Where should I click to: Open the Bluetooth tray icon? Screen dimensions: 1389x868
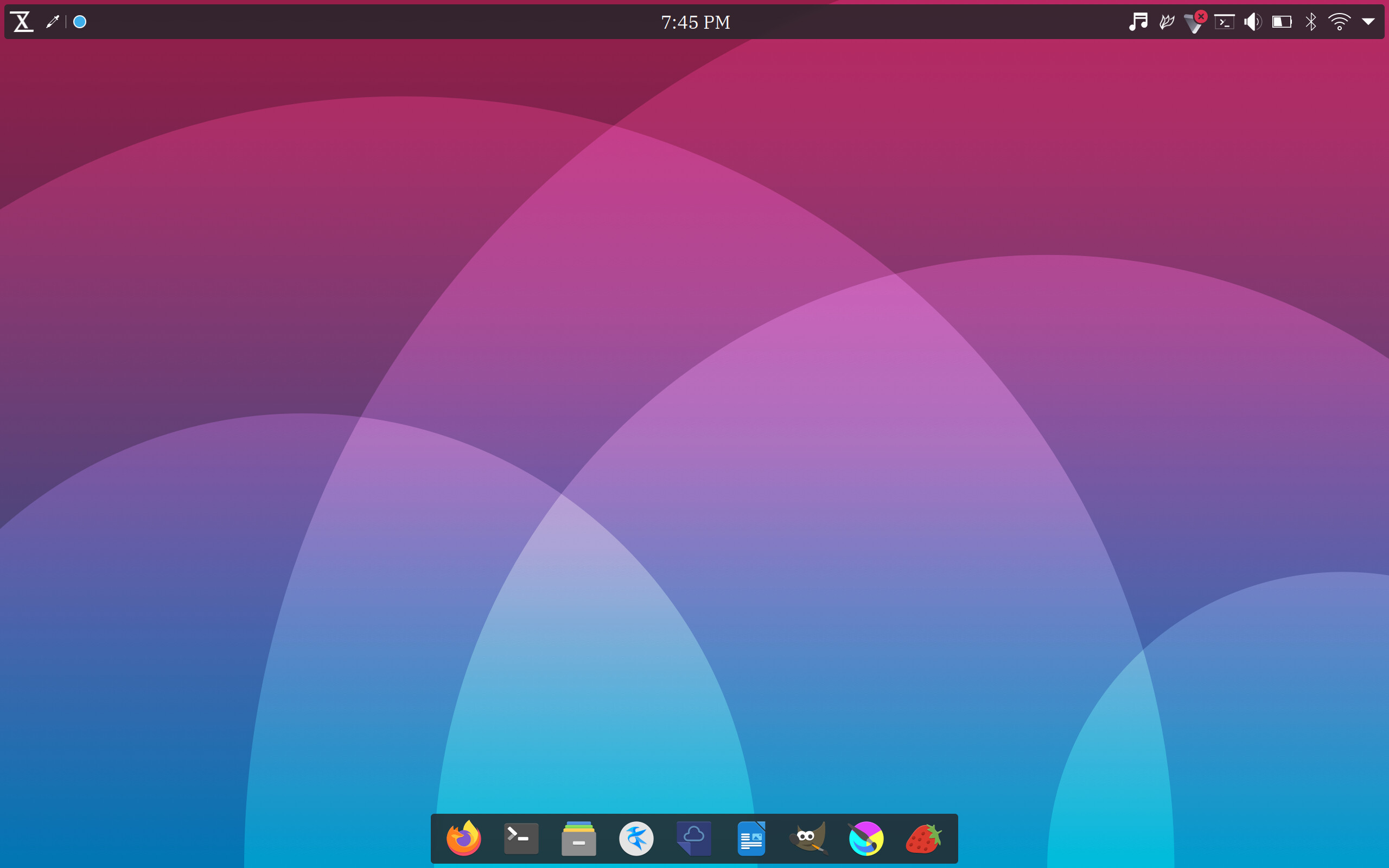pyautogui.click(x=1311, y=22)
